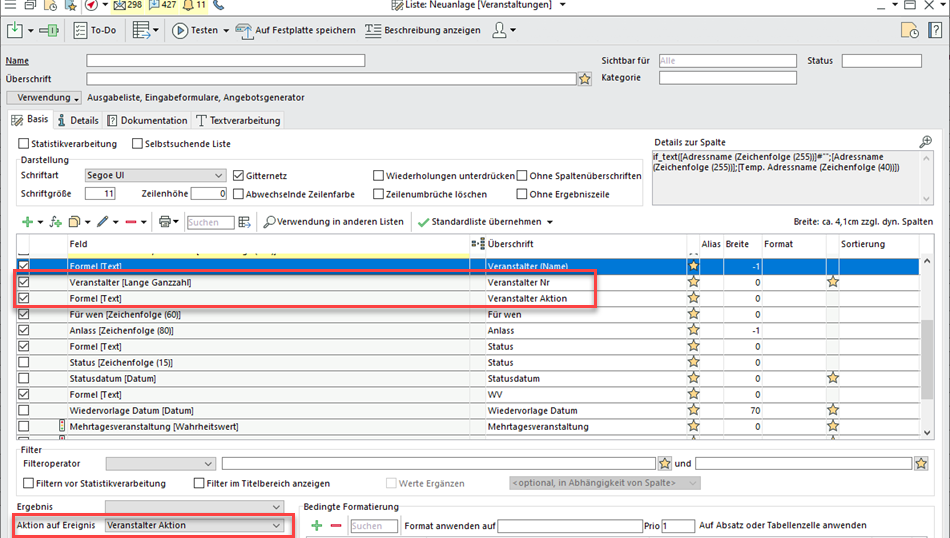The width and height of the screenshot is (950, 538).
Task: Toggle the Gitternetz checkbox
Action: [238, 176]
